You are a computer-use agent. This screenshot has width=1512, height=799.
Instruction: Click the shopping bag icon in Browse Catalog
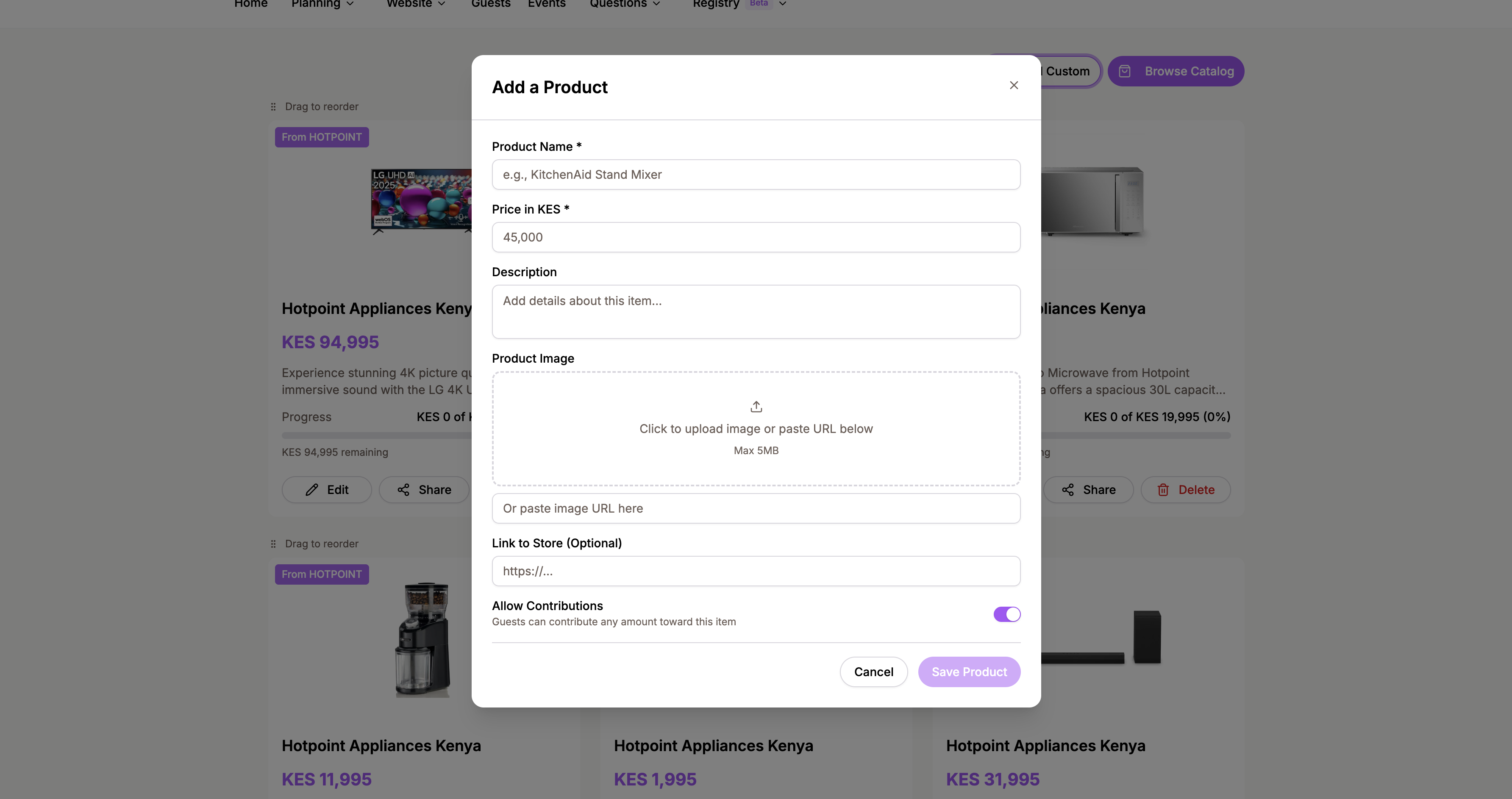(x=1125, y=71)
